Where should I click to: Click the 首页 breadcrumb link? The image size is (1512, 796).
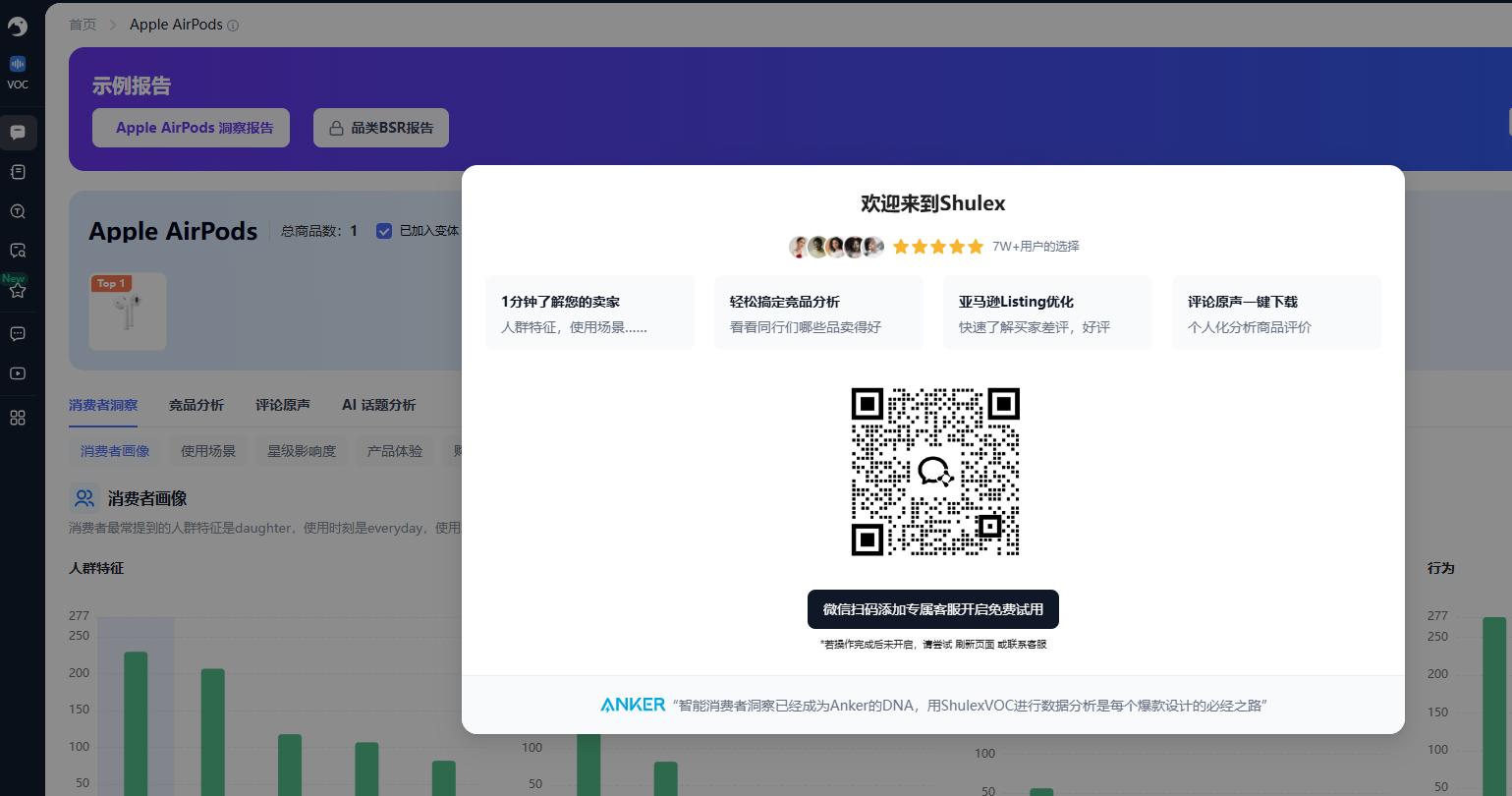[x=83, y=25]
